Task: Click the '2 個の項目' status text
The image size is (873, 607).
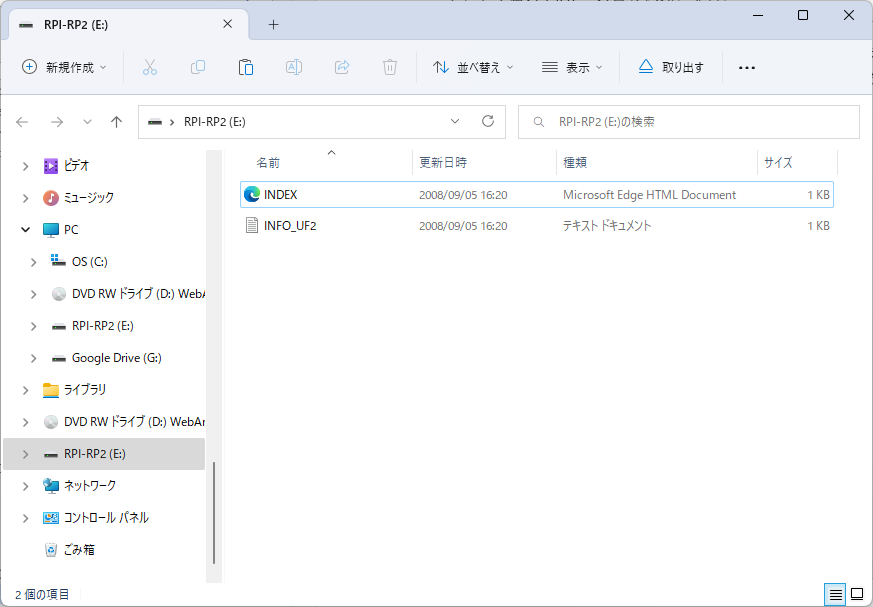Action: point(42,594)
